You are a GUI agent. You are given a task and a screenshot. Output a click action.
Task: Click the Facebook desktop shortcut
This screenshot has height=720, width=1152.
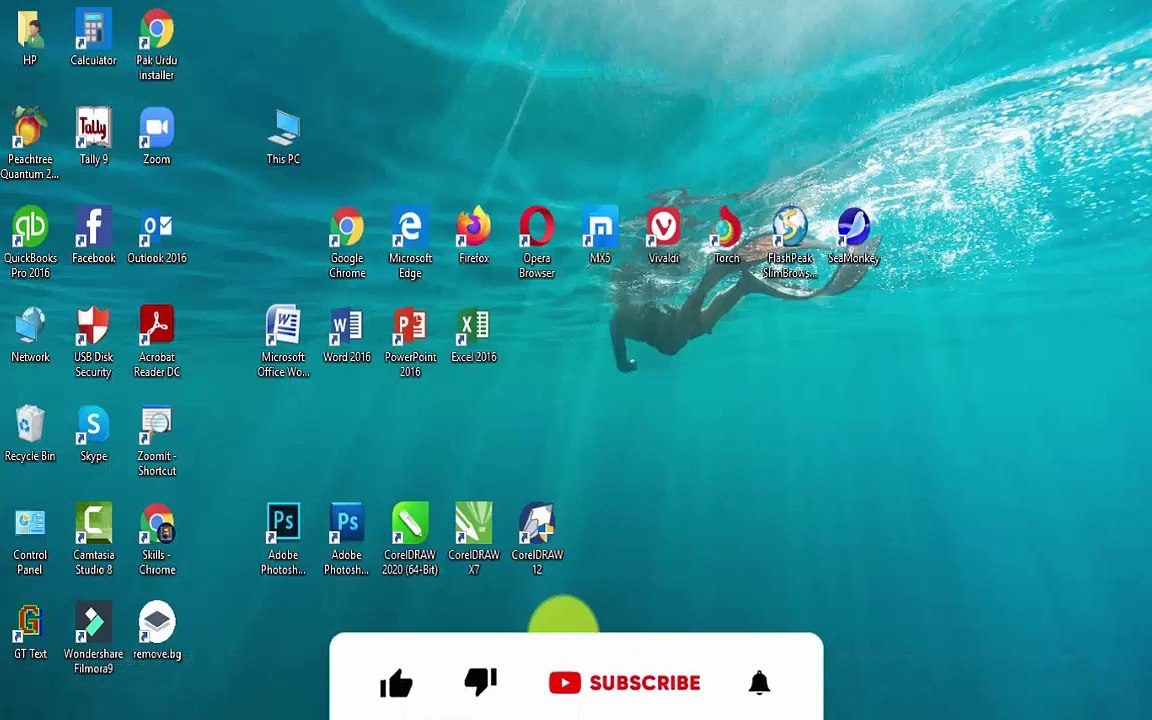[x=93, y=227]
